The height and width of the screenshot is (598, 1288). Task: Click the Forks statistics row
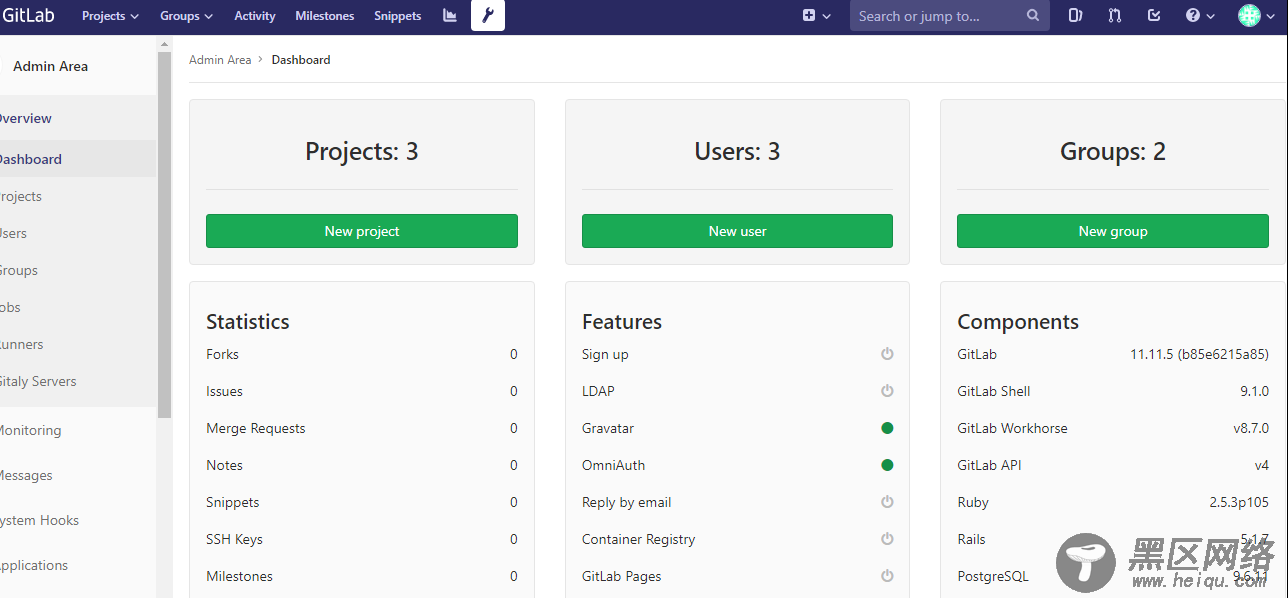click(x=362, y=354)
